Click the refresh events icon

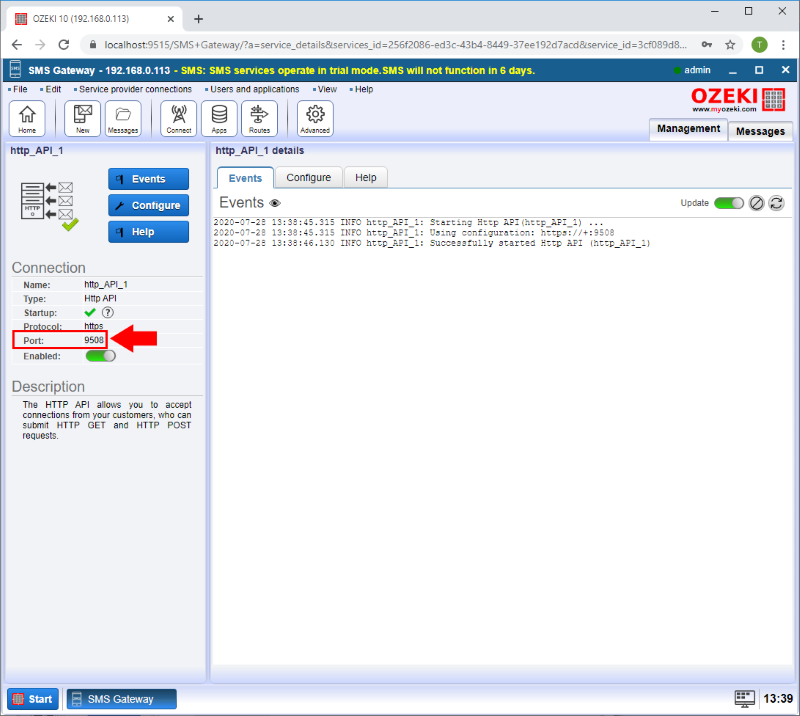click(x=777, y=203)
